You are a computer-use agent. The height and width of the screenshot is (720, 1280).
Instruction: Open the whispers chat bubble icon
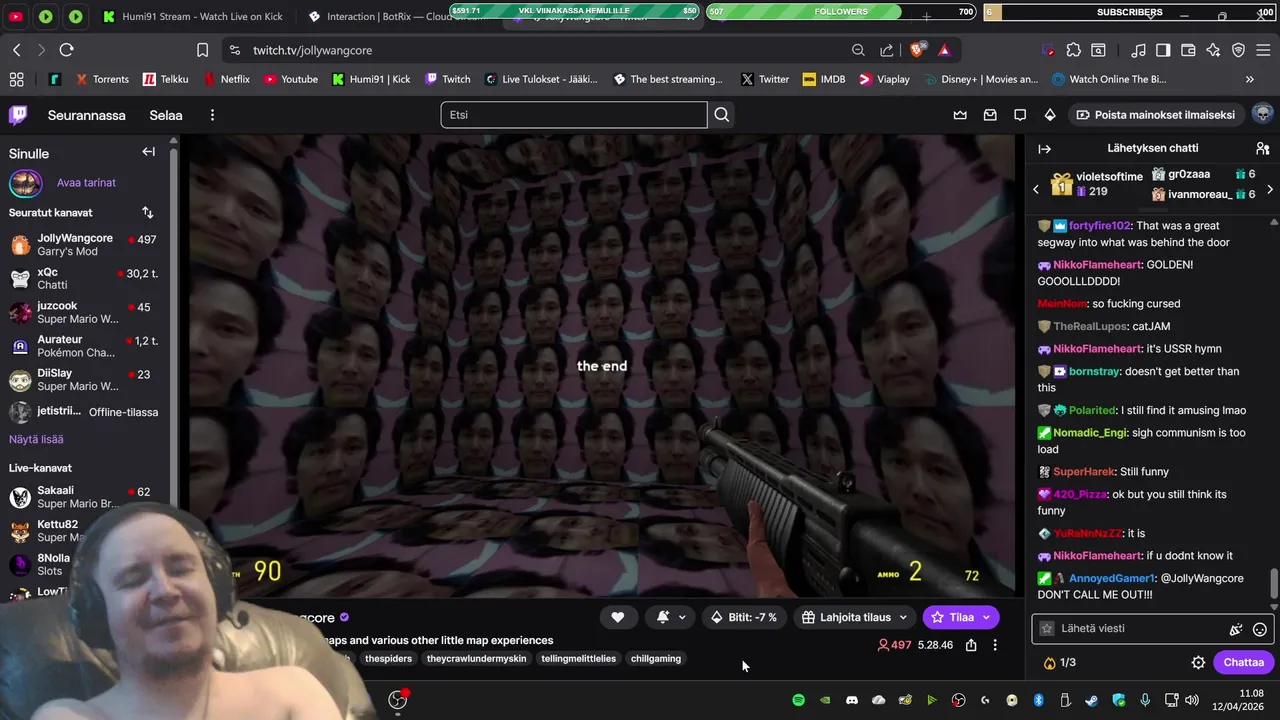[x=1020, y=115]
